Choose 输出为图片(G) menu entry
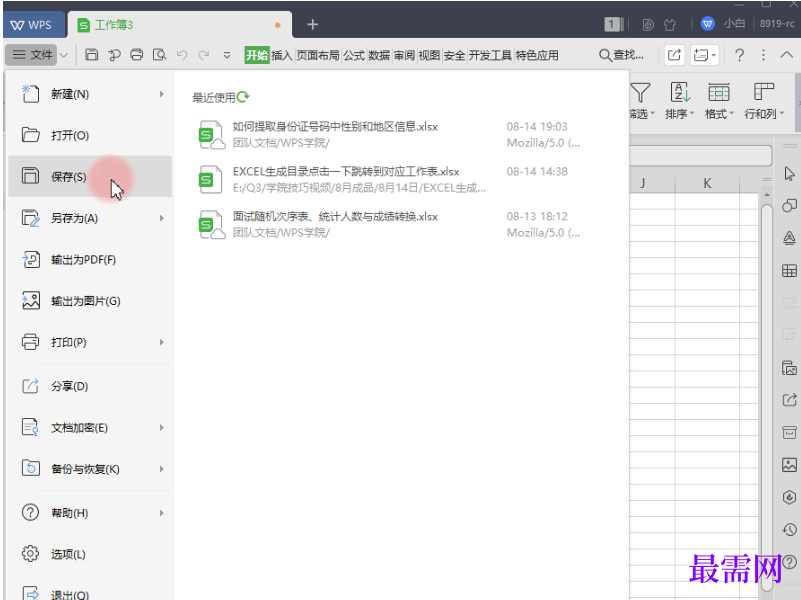801x600 pixels. click(90, 301)
